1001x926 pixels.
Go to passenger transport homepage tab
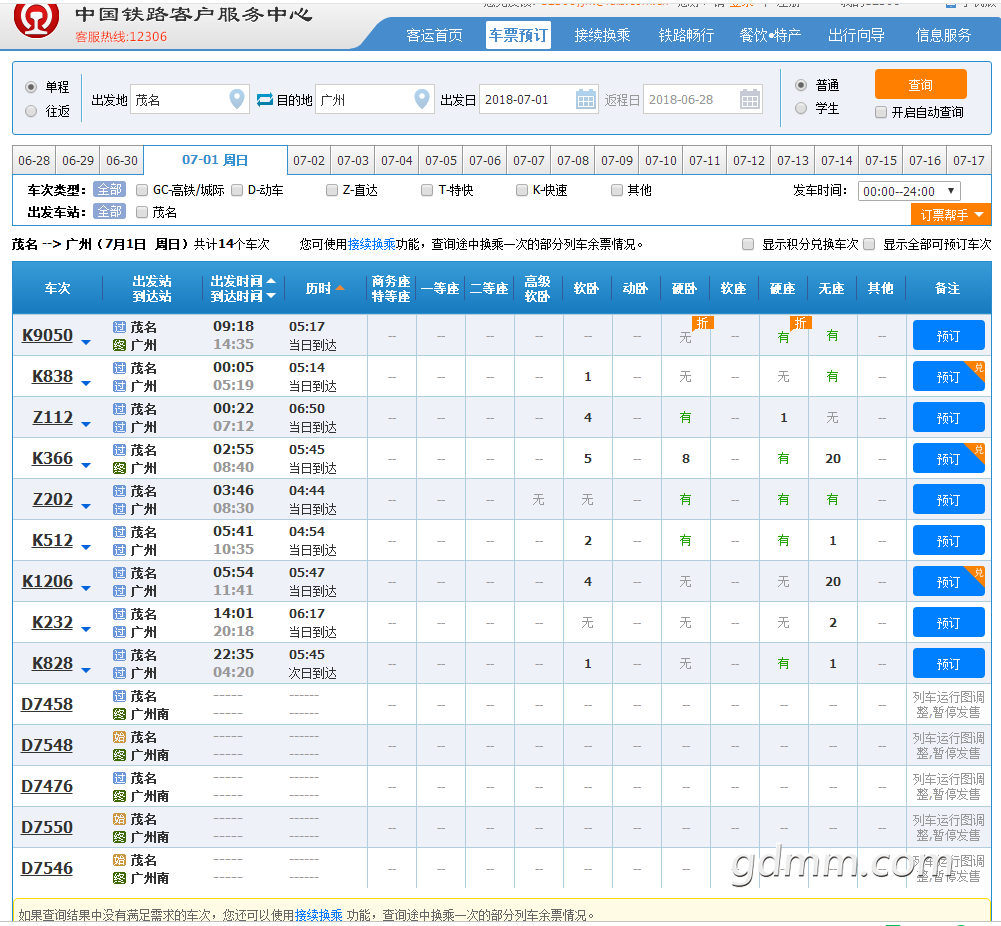434,35
